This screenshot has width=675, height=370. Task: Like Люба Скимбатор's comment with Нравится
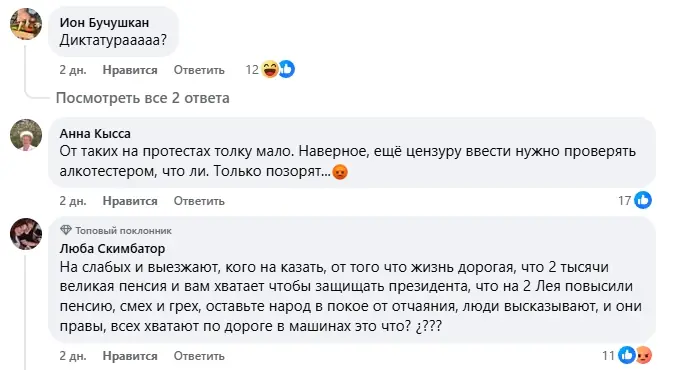tap(130, 356)
